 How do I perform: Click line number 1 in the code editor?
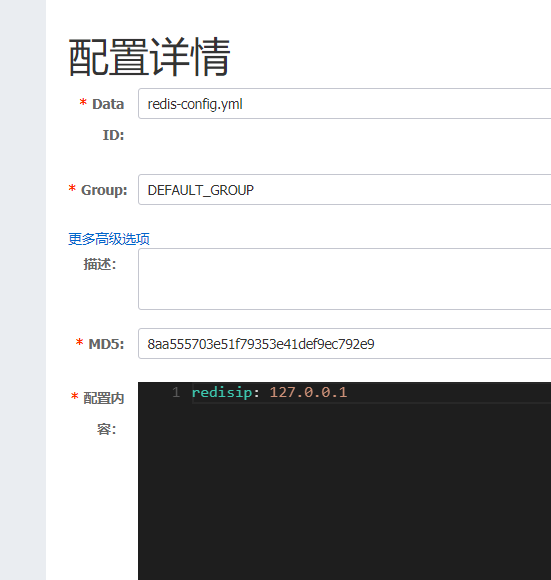coord(176,392)
